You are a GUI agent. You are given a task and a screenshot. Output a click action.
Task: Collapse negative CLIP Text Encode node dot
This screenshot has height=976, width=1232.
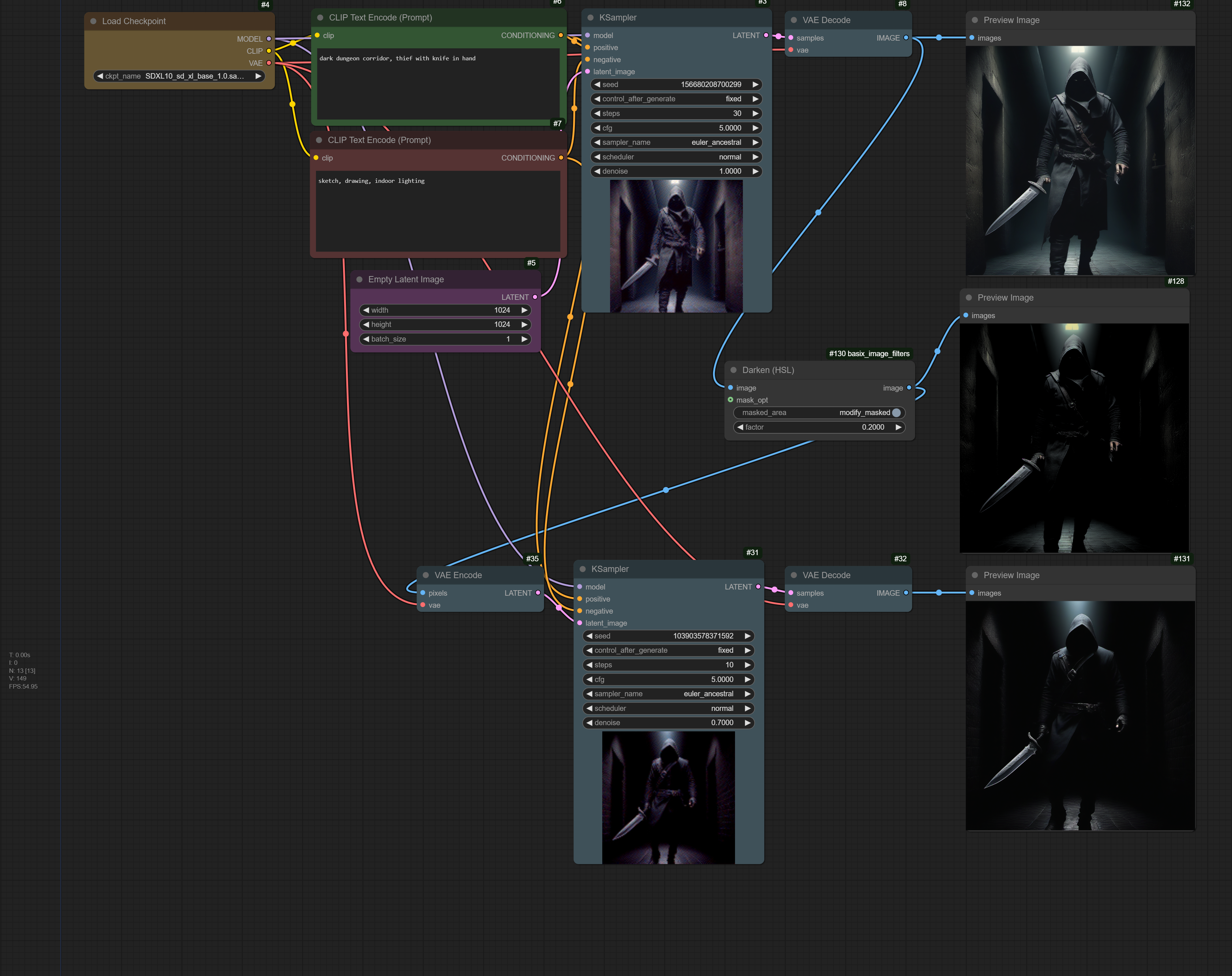(319, 140)
